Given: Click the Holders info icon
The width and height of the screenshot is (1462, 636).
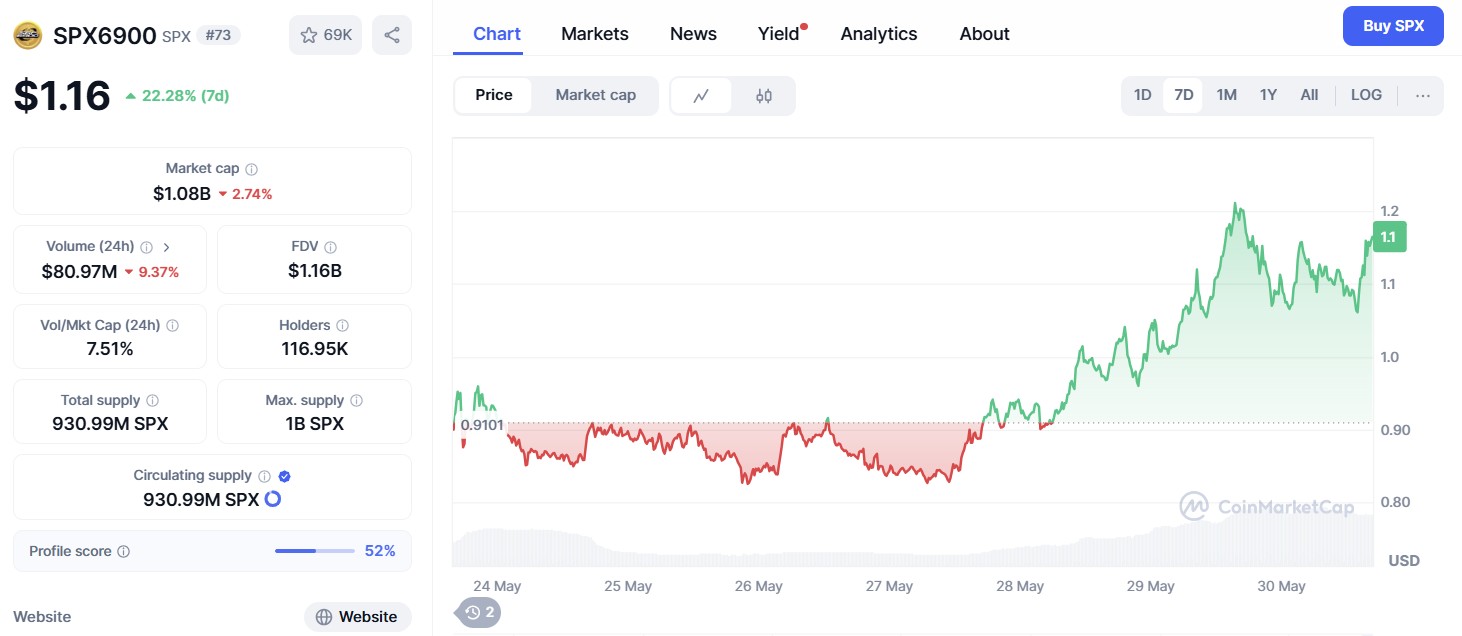Looking at the screenshot, I should [343, 326].
